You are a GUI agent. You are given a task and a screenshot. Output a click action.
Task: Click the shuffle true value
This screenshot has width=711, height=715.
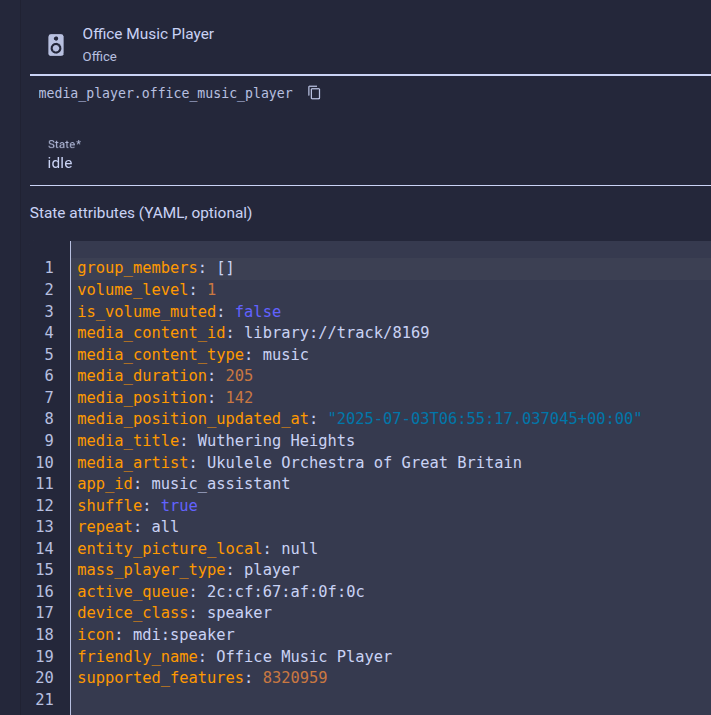[179, 506]
